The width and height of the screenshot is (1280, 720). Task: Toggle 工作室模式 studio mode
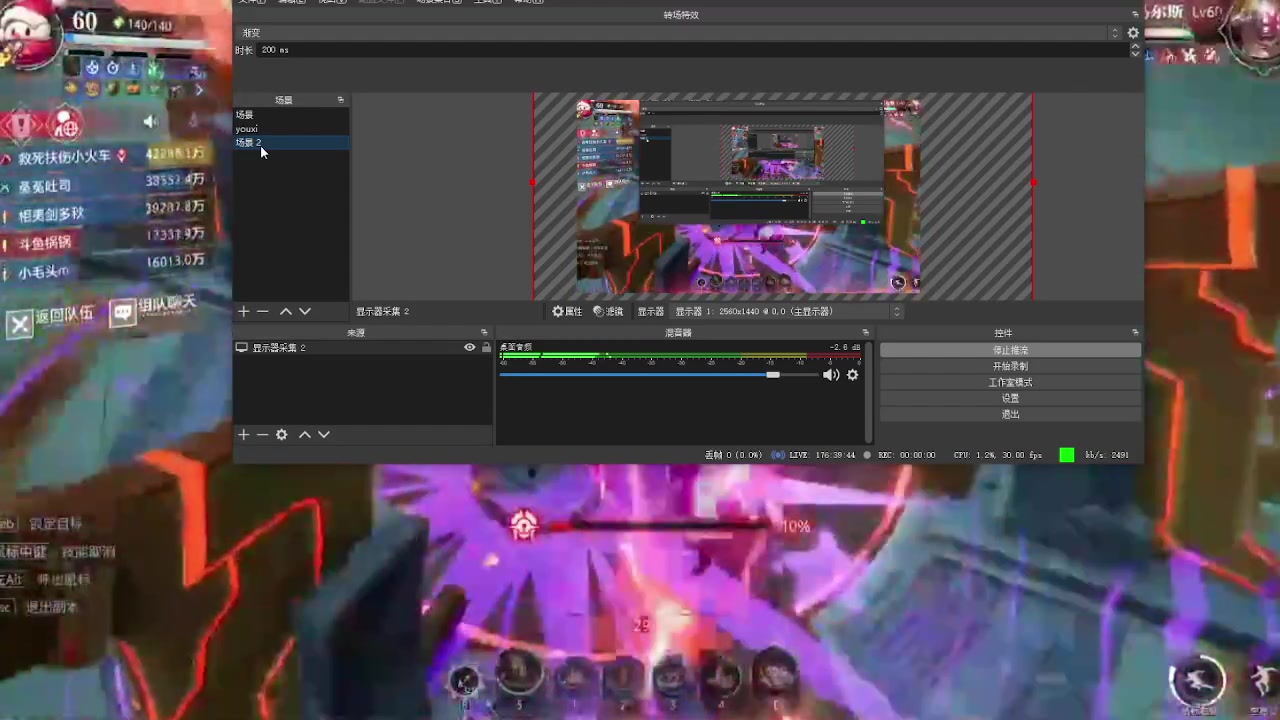point(1010,382)
